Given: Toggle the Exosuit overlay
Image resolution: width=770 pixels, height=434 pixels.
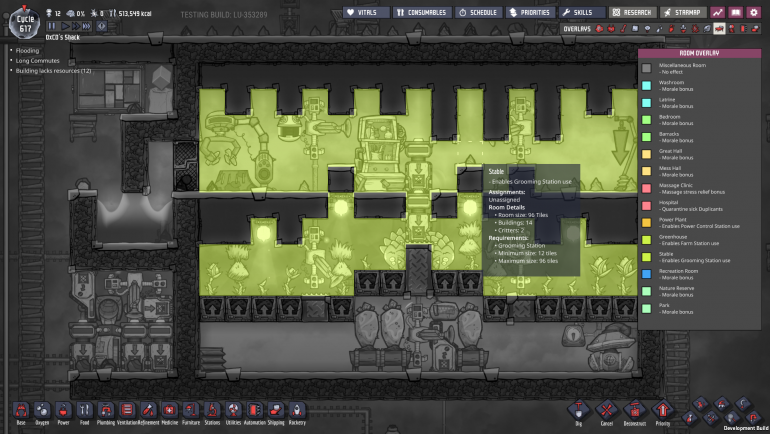Looking at the screenshot, I should (x=731, y=29).
